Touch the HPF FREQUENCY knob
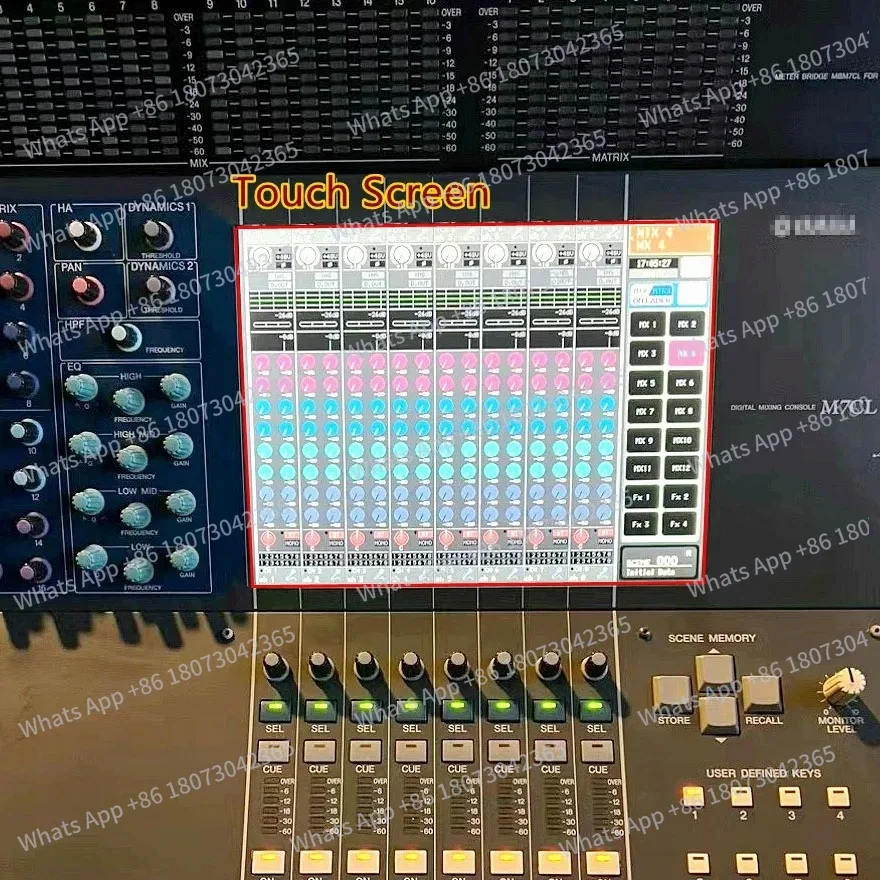The height and width of the screenshot is (880, 880). [x=126, y=337]
